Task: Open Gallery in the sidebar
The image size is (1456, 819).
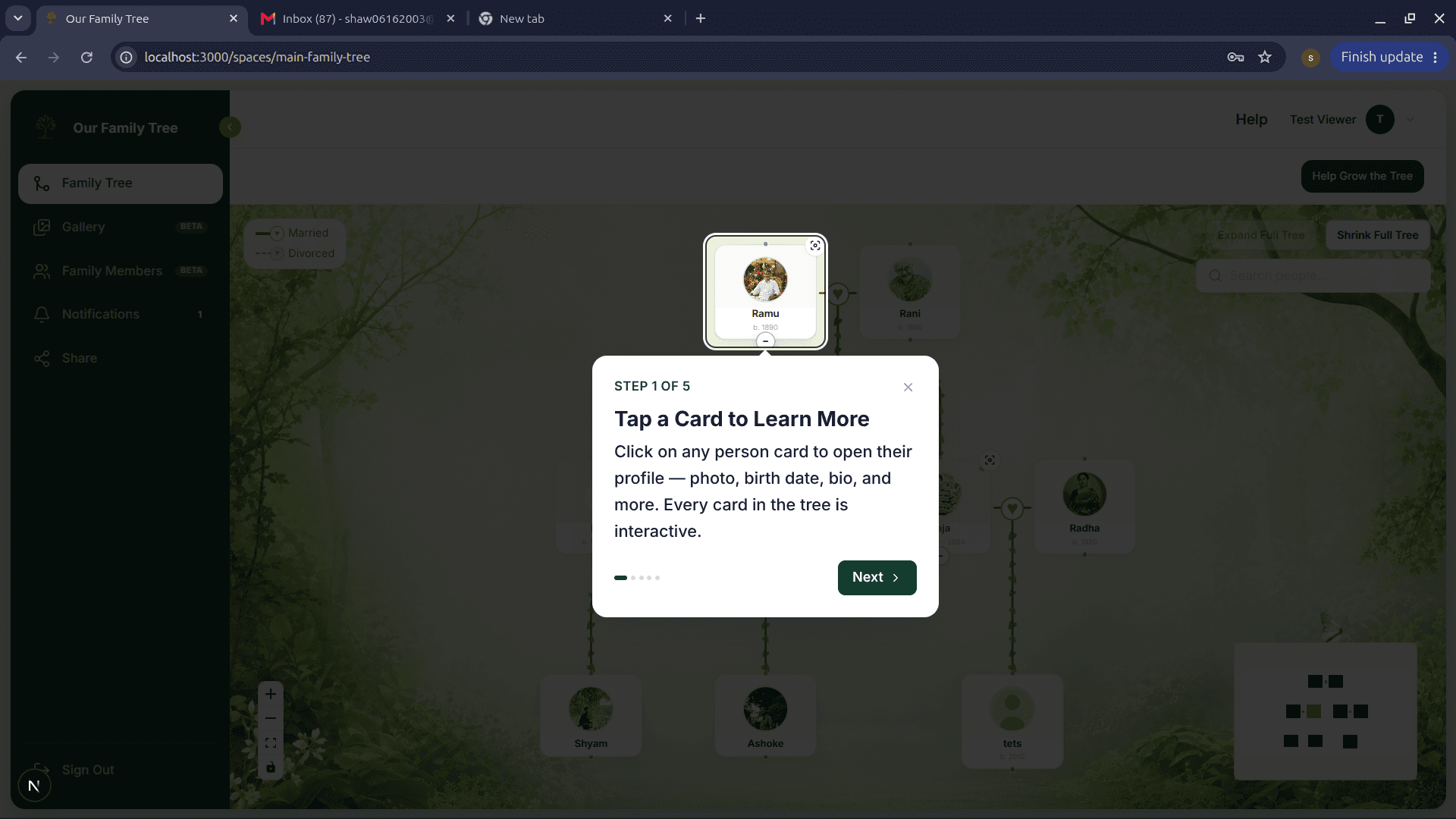Action: (121, 227)
